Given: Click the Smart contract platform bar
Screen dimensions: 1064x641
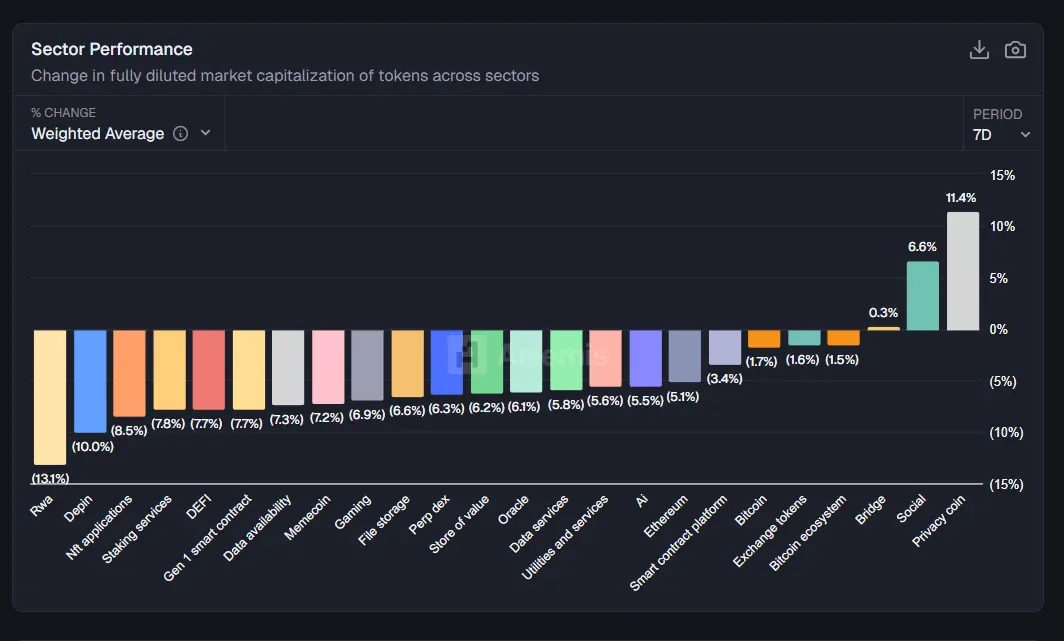Looking at the screenshot, I should (724, 347).
